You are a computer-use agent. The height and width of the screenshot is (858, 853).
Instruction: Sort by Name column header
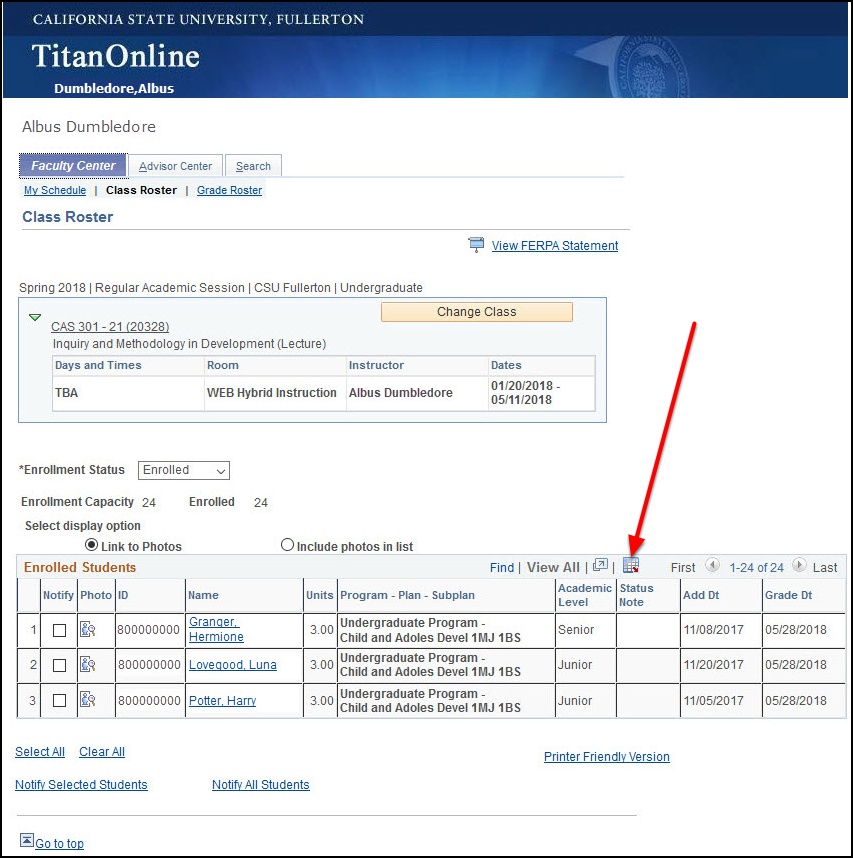203,595
